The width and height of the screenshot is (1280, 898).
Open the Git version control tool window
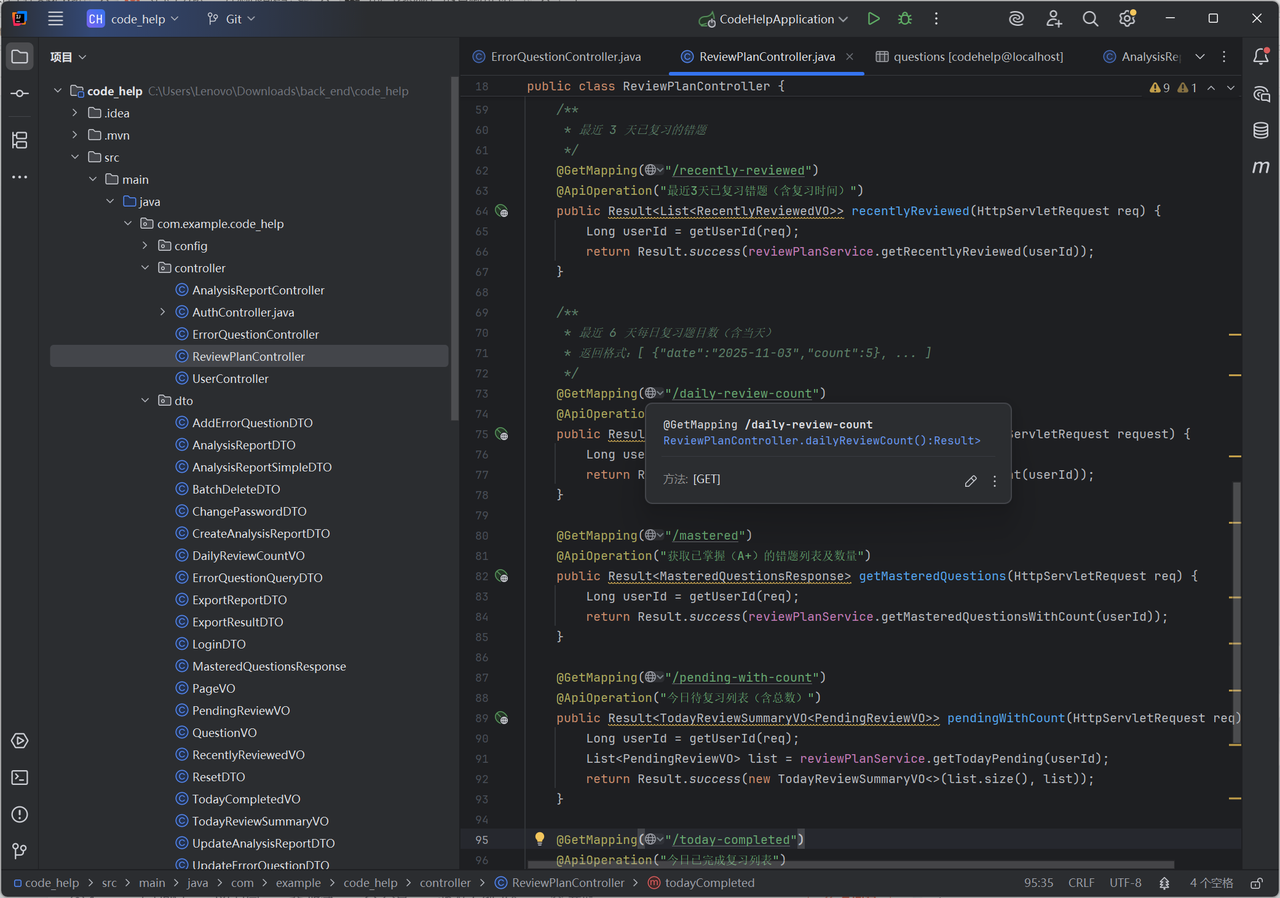(x=20, y=851)
